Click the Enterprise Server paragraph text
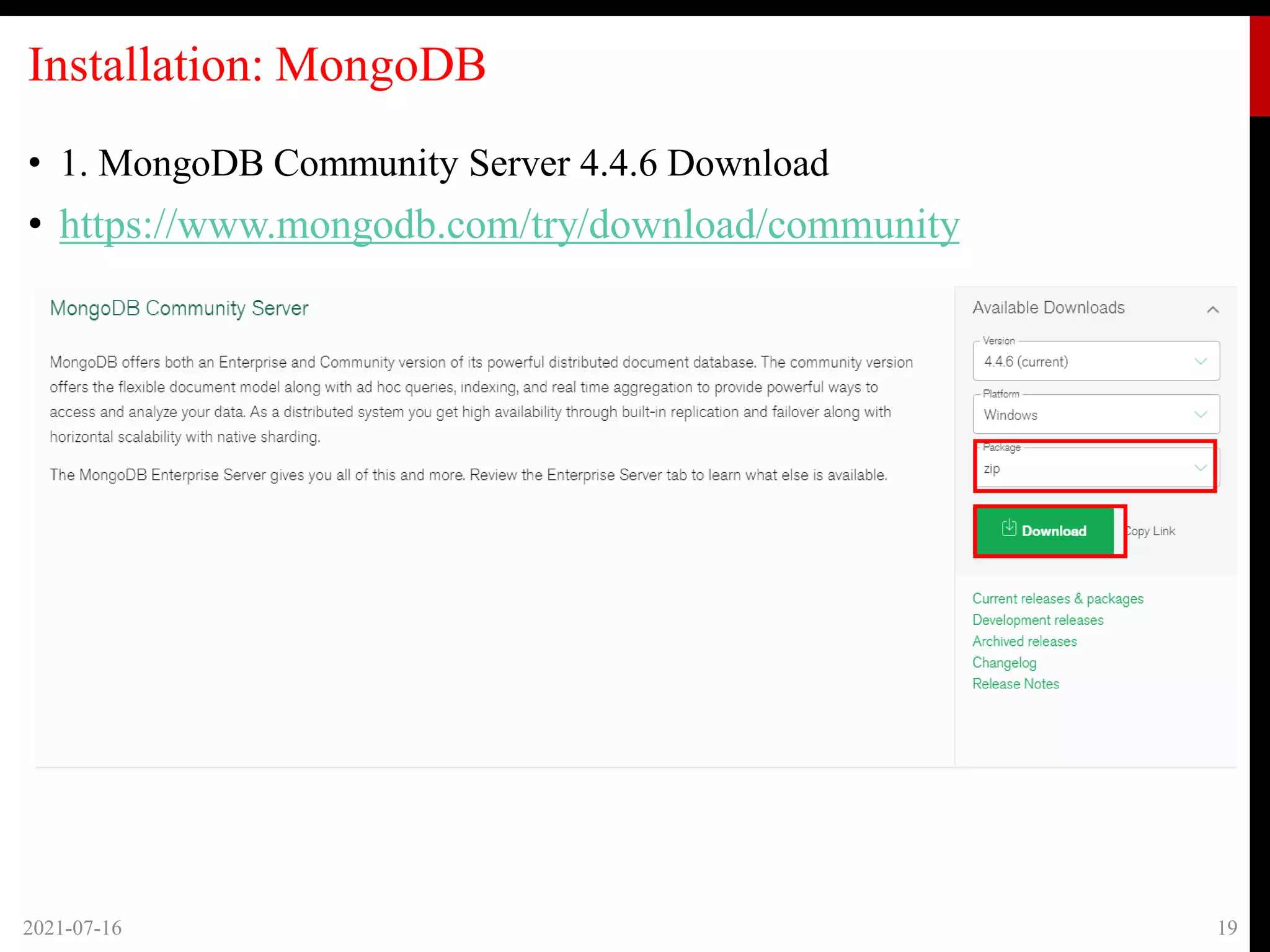 [x=468, y=475]
